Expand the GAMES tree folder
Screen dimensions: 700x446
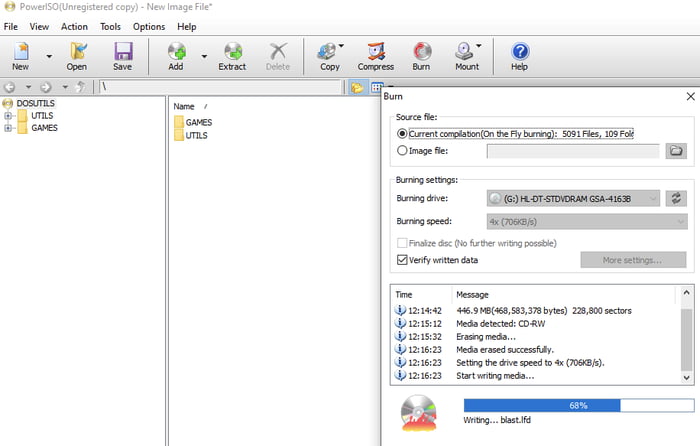(x=8, y=128)
